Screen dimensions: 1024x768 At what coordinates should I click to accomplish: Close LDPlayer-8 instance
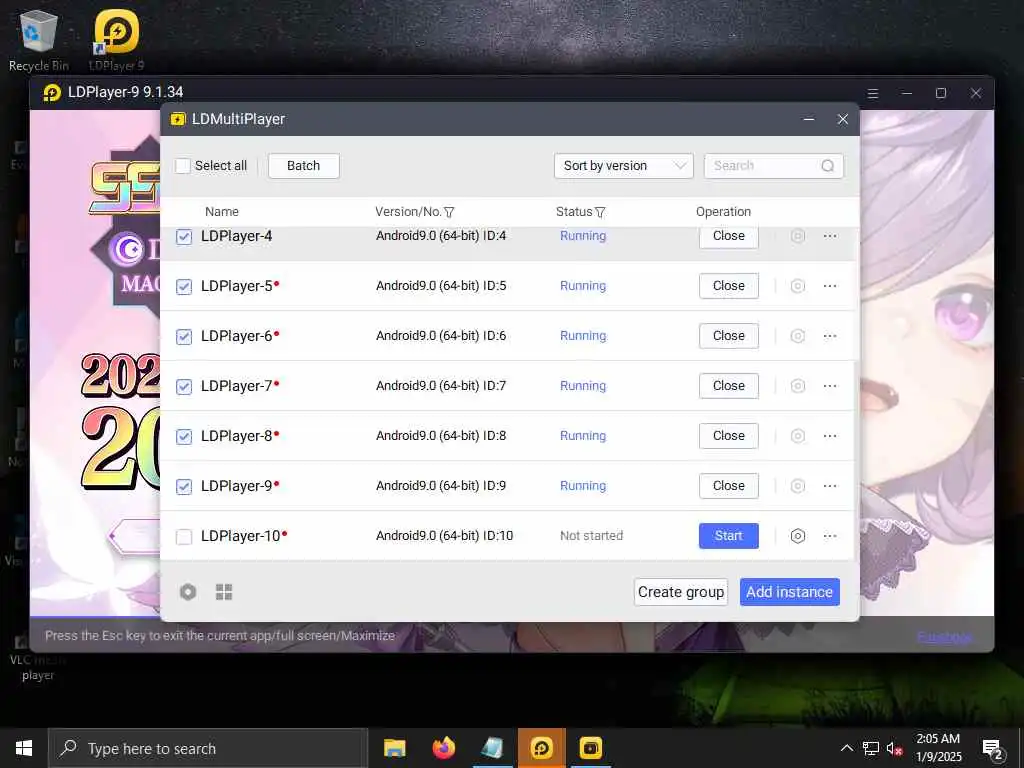pyautogui.click(x=729, y=436)
